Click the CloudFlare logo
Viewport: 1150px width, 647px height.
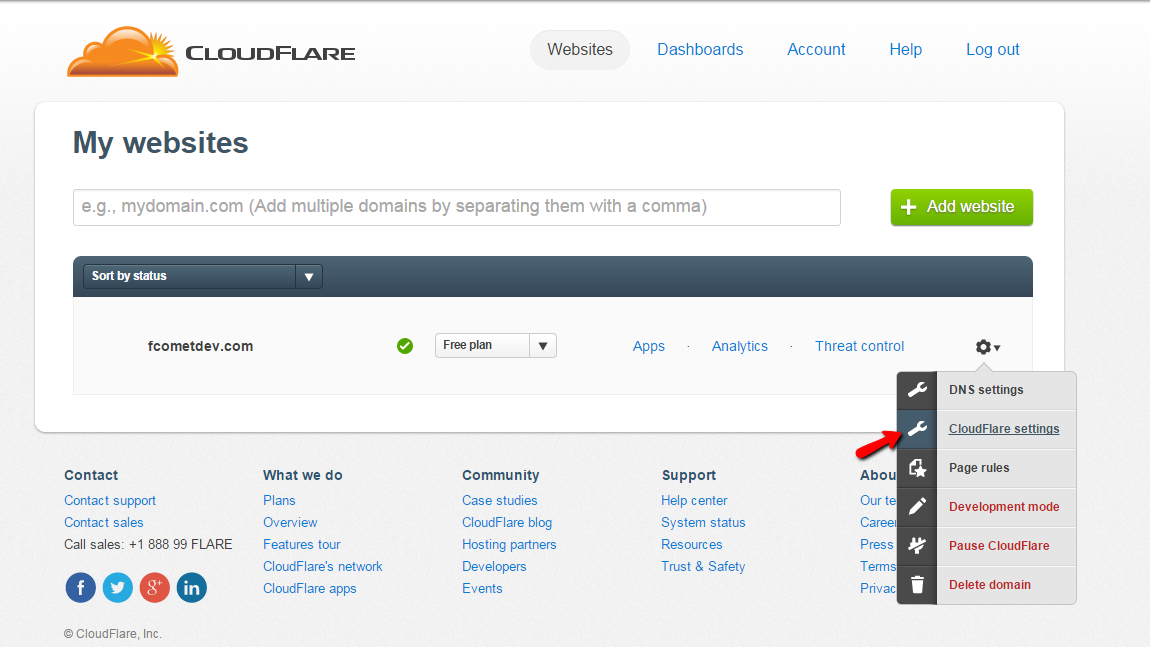pyautogui.click(x=211, y=51)
